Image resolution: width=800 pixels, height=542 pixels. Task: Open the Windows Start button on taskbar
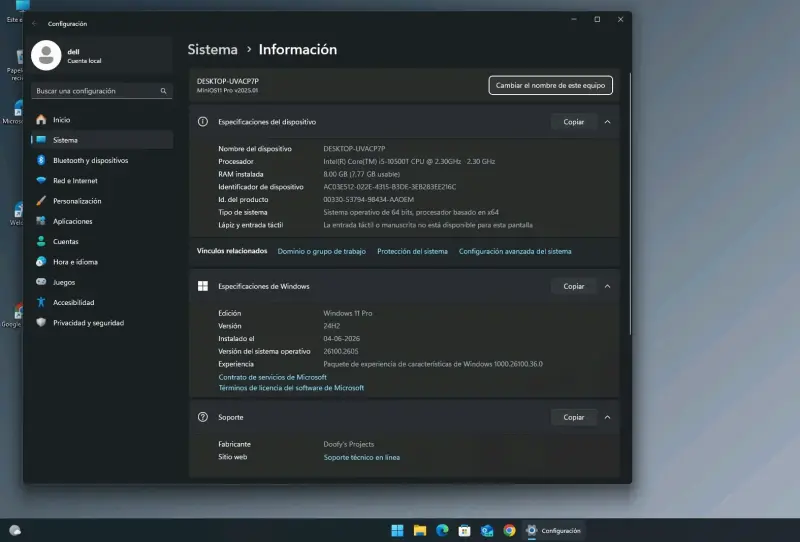(397, 531)
